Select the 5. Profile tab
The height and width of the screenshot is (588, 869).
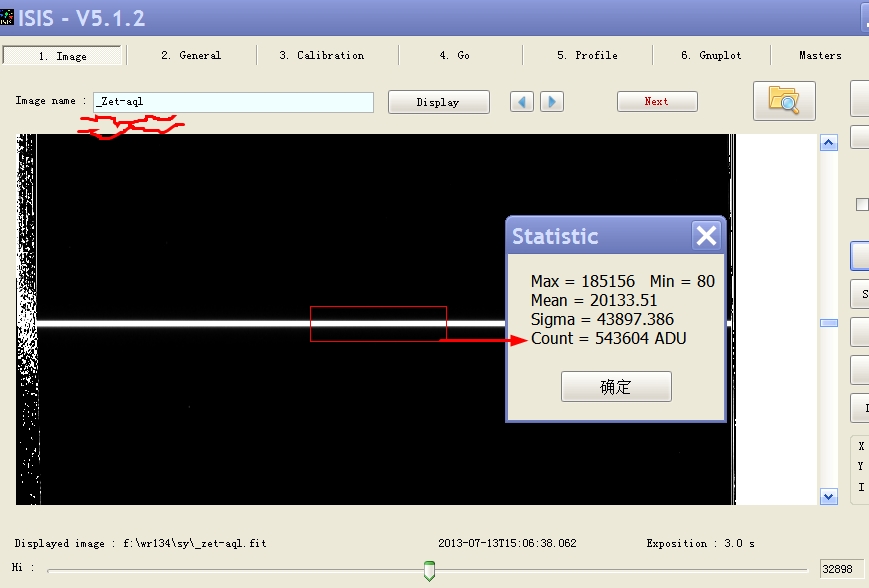(587, 56)
